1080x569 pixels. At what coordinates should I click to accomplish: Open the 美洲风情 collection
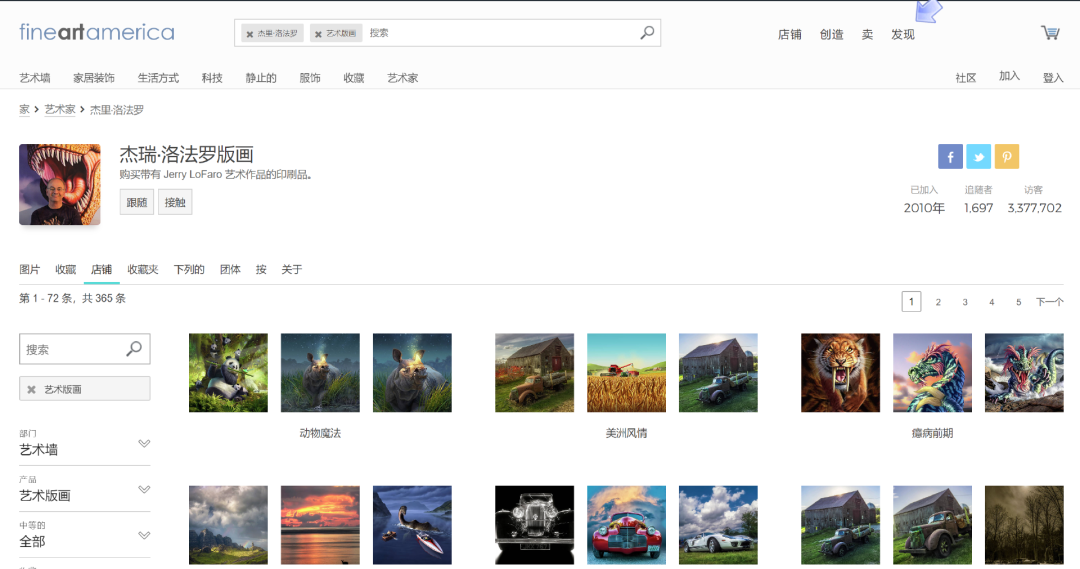[626, 433]
